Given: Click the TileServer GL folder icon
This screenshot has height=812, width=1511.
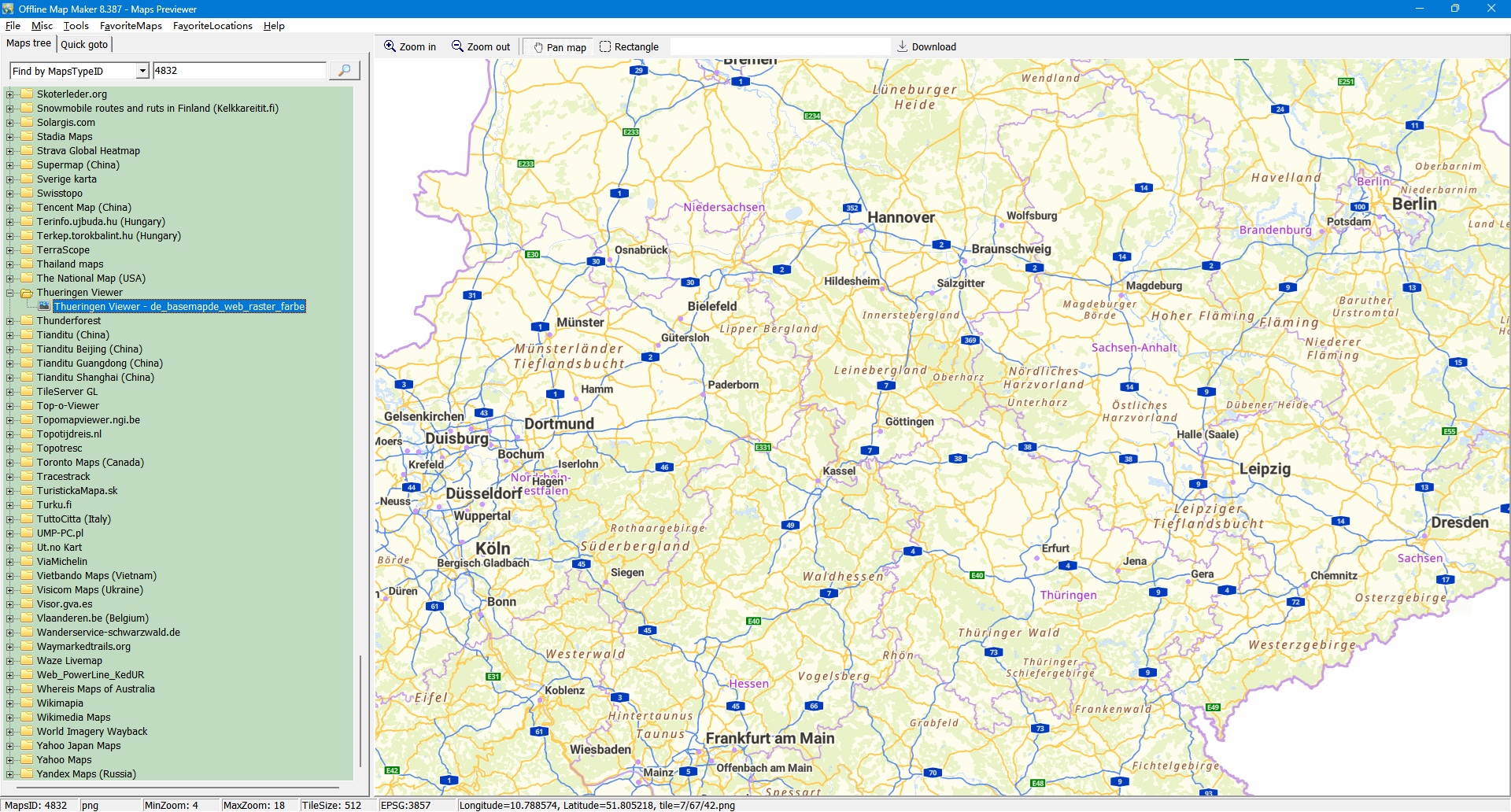Looking at the screenshot, I should point(27,392).
